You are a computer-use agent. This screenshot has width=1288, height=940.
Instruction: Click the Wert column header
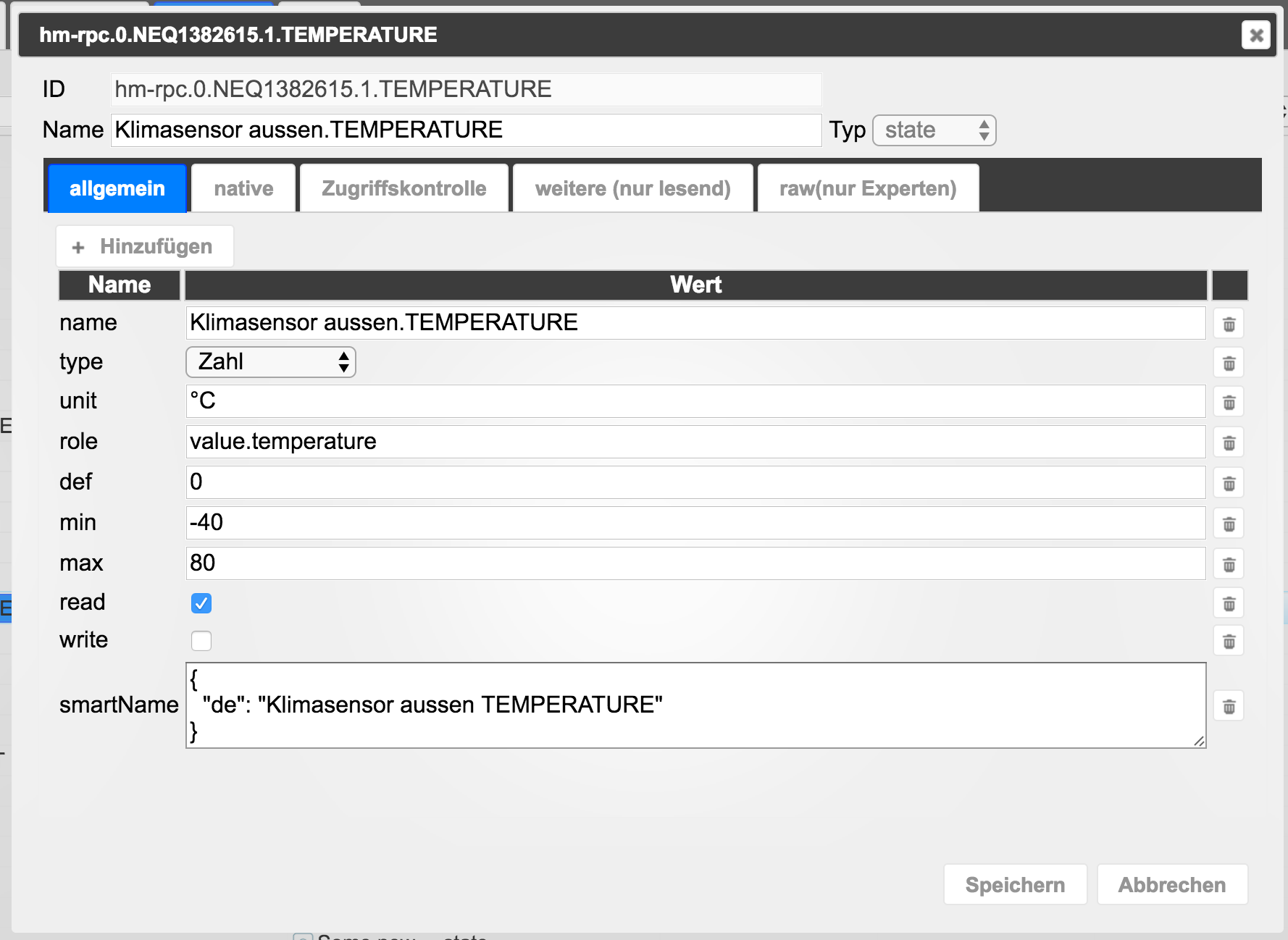point(696,285)
